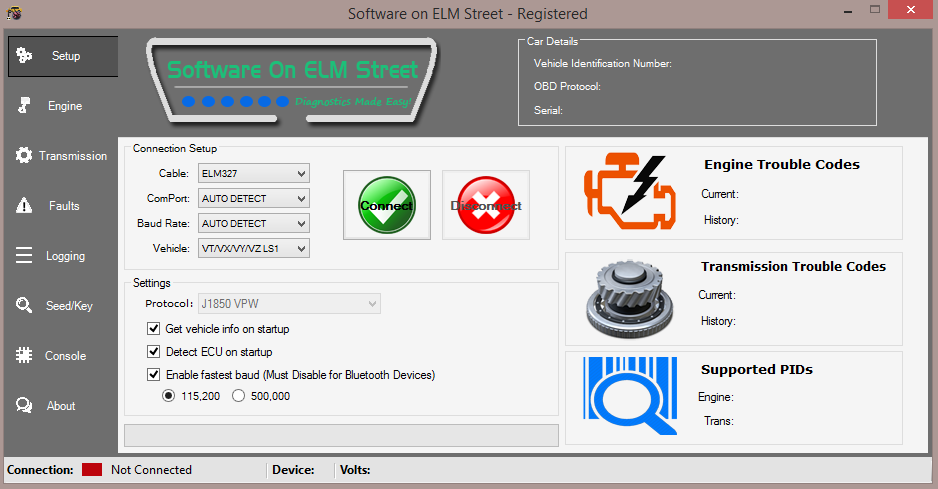Minimize the application window
Screen dimensions: 938x489
click(x=848, y=11)
